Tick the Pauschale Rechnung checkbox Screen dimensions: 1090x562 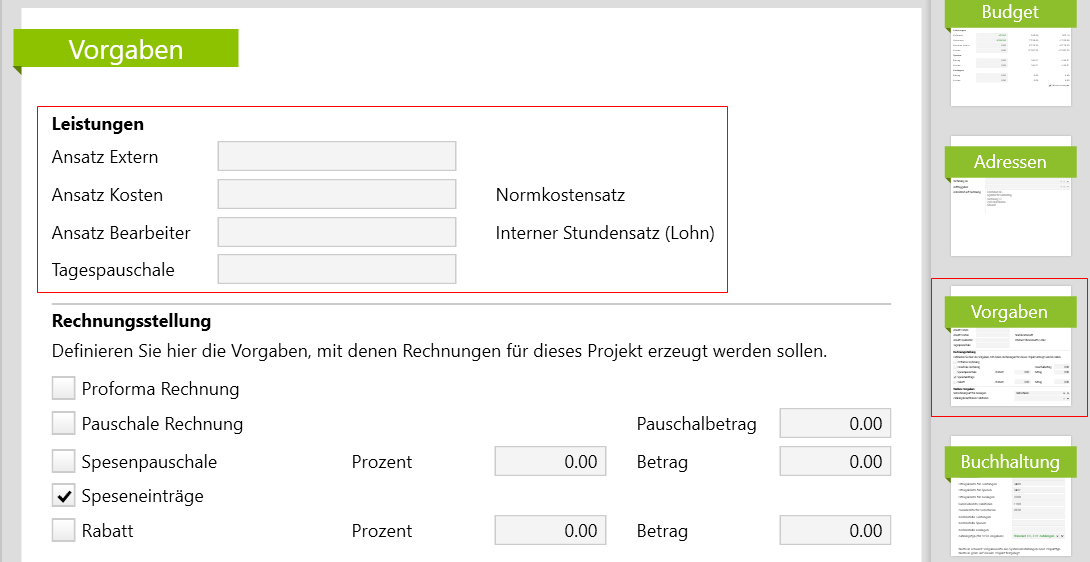coord(64,423)
